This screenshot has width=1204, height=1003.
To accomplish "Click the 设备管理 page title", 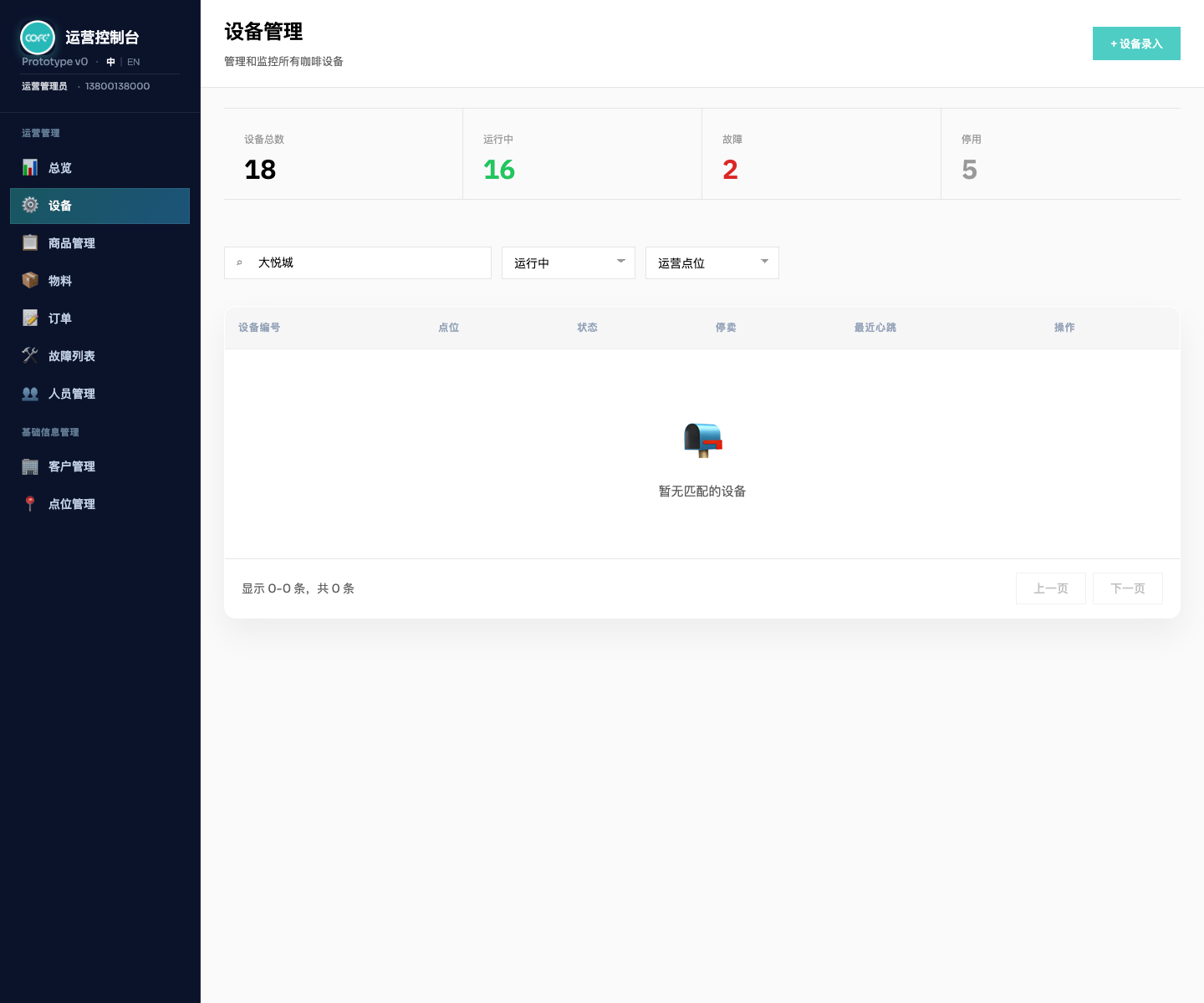I will pos(263,32).
